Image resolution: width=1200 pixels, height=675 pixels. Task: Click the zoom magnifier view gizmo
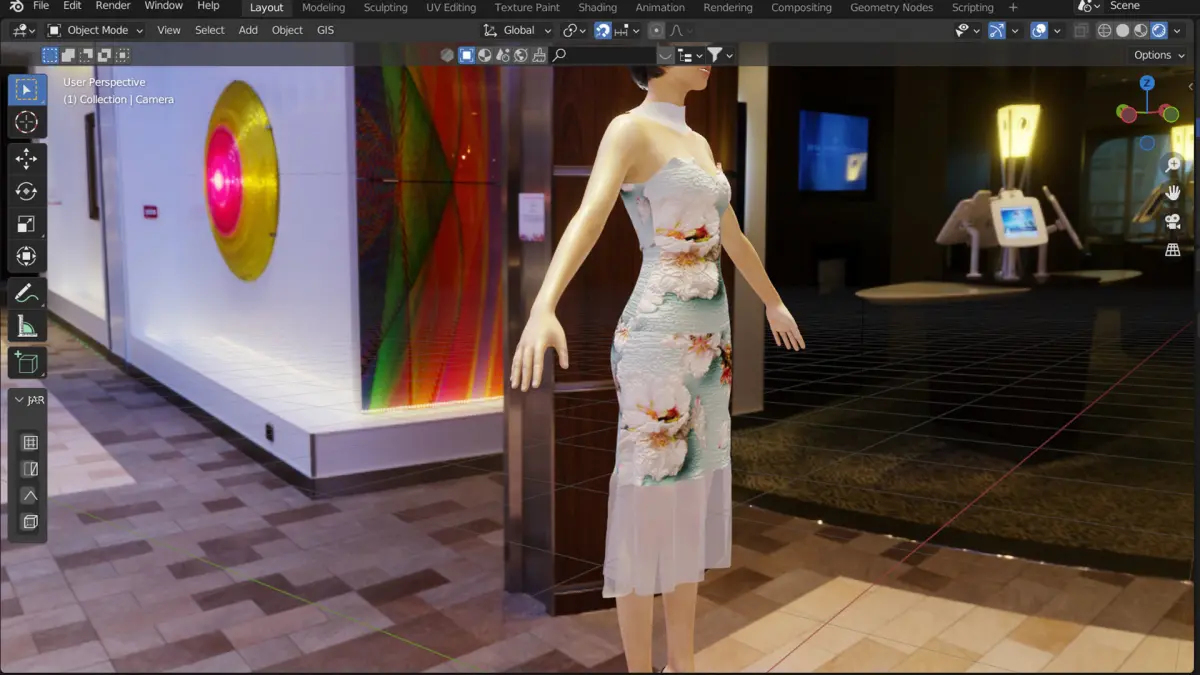coord(1173,164)
